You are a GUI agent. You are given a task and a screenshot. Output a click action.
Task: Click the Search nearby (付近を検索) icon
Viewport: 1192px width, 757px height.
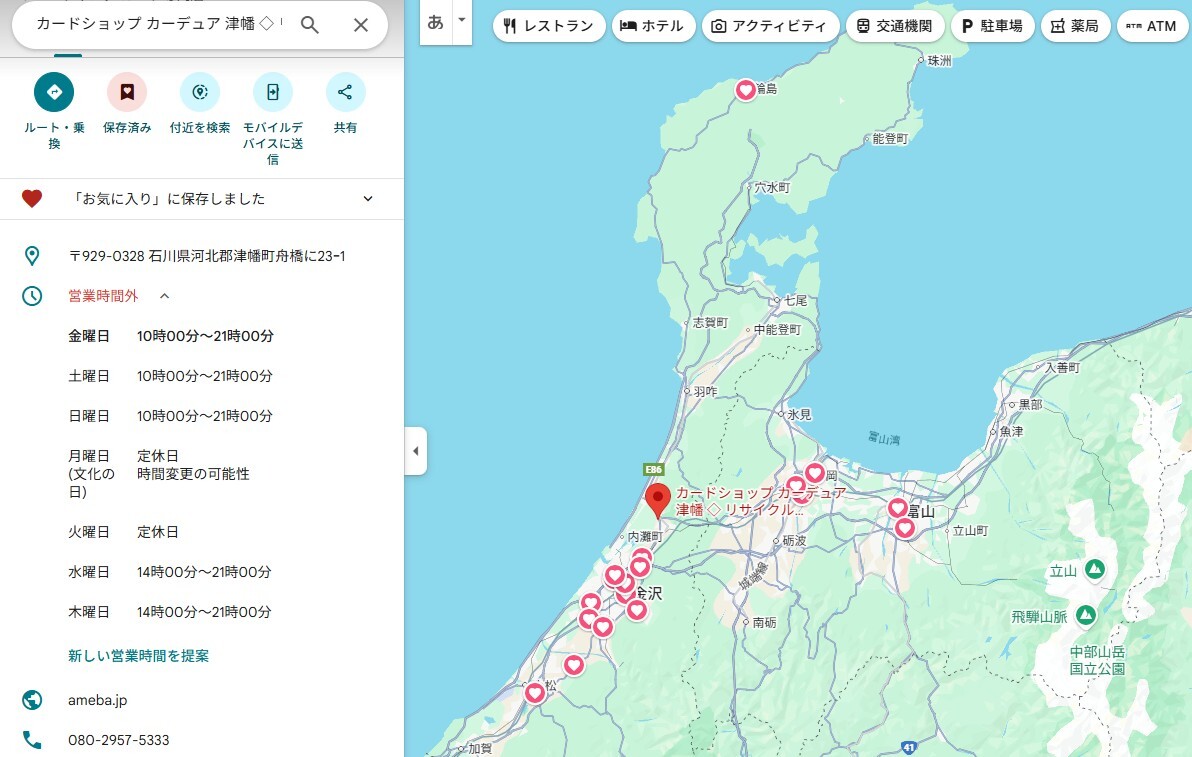pyautogui.click(x=199, y=92)
